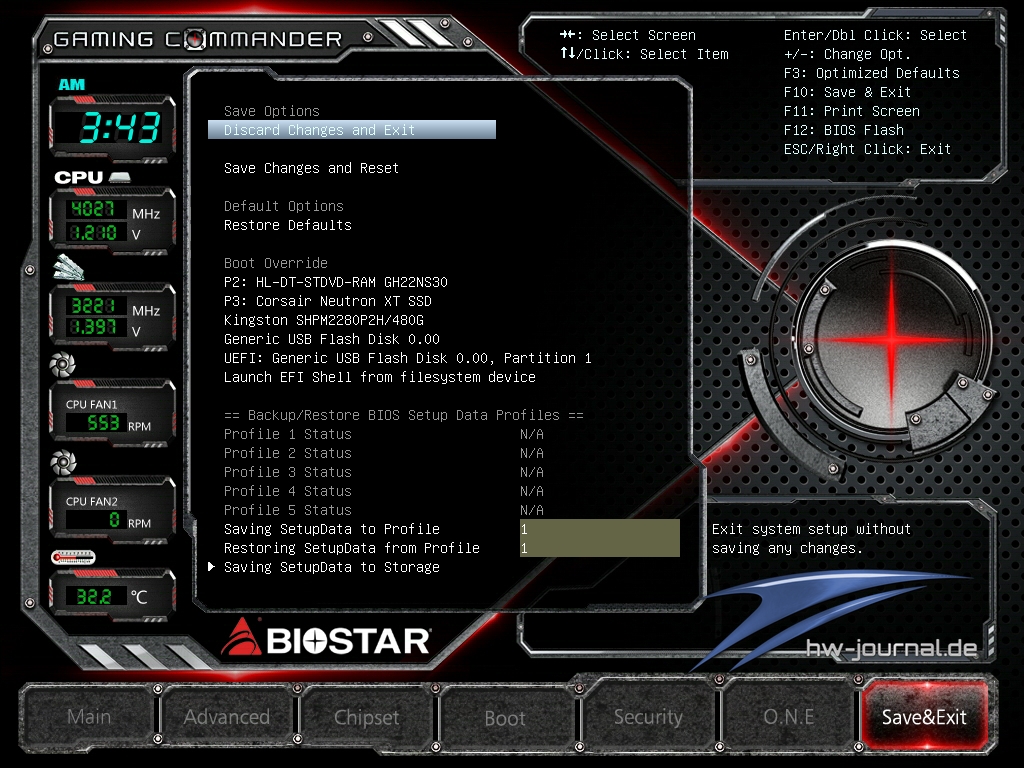Viewport: 1024px width, 768px height.
Task: Switch to the Advanced tab
Action: pos(227,717)
